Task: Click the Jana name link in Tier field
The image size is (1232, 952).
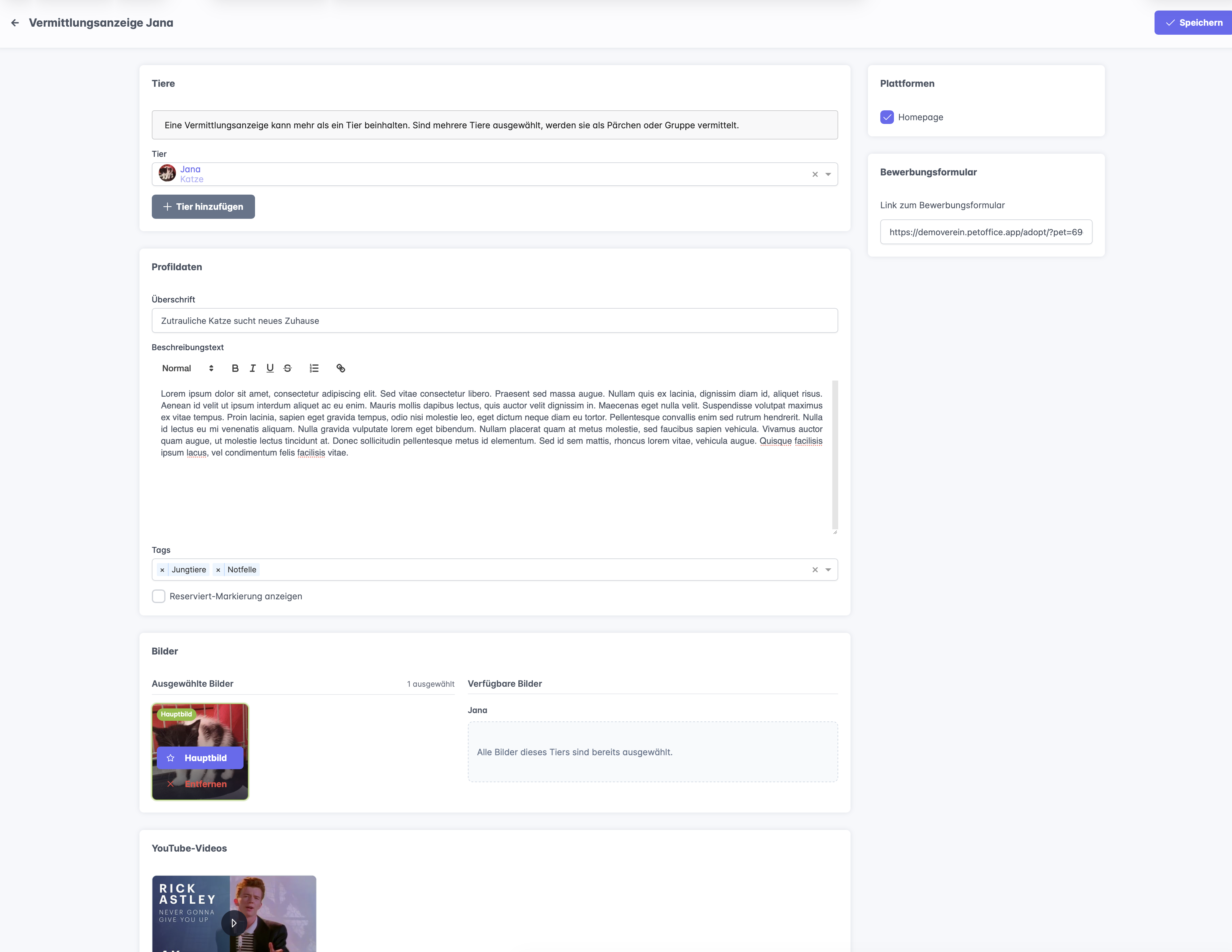Action: click(x=190, y=169)
